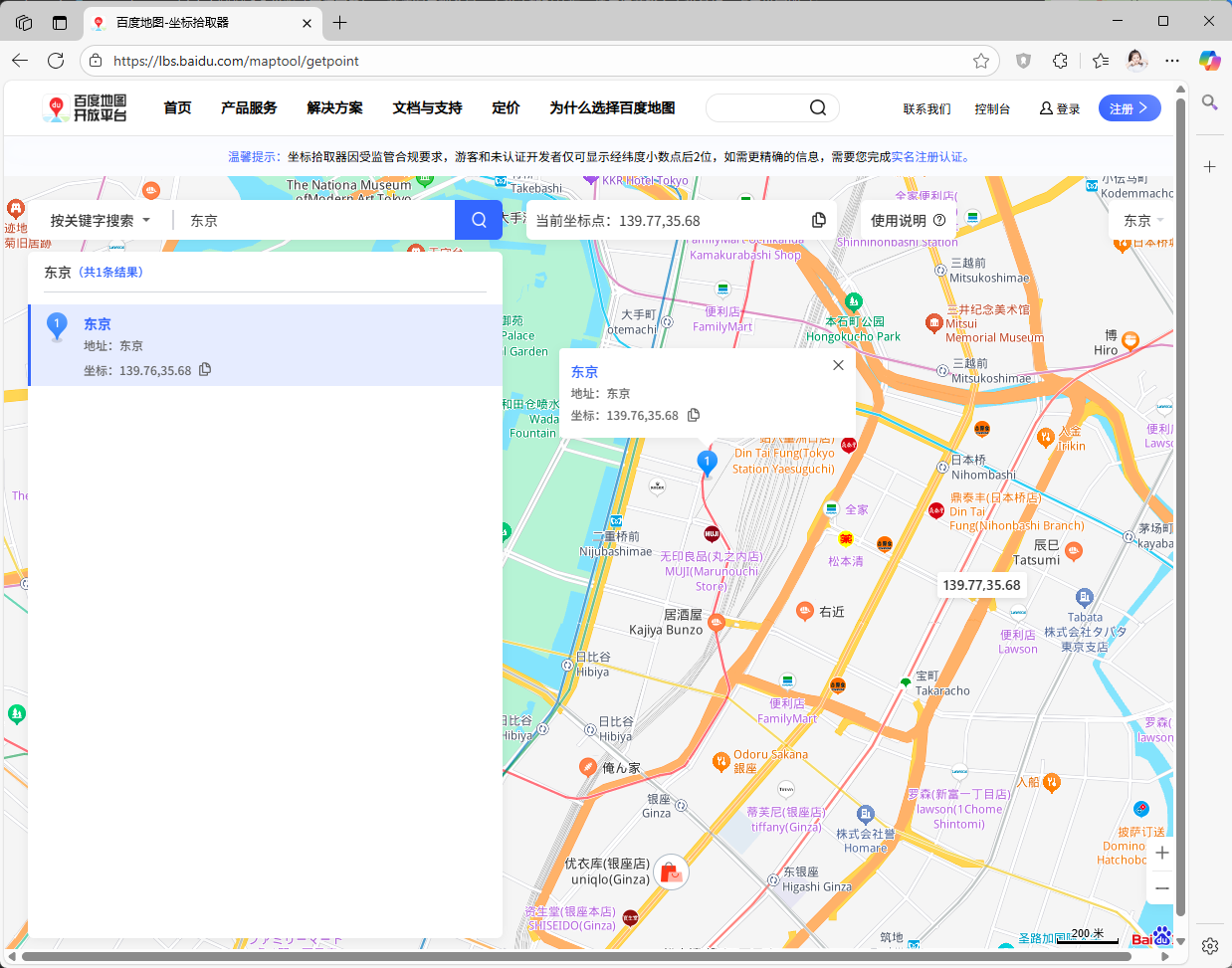
Task: Copy coordinates in the 东京 result item
Action: 205,370
